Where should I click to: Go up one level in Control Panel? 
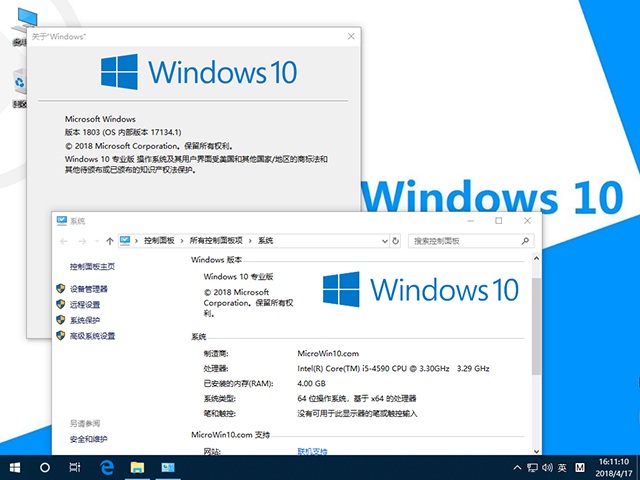tap(109, 241)
